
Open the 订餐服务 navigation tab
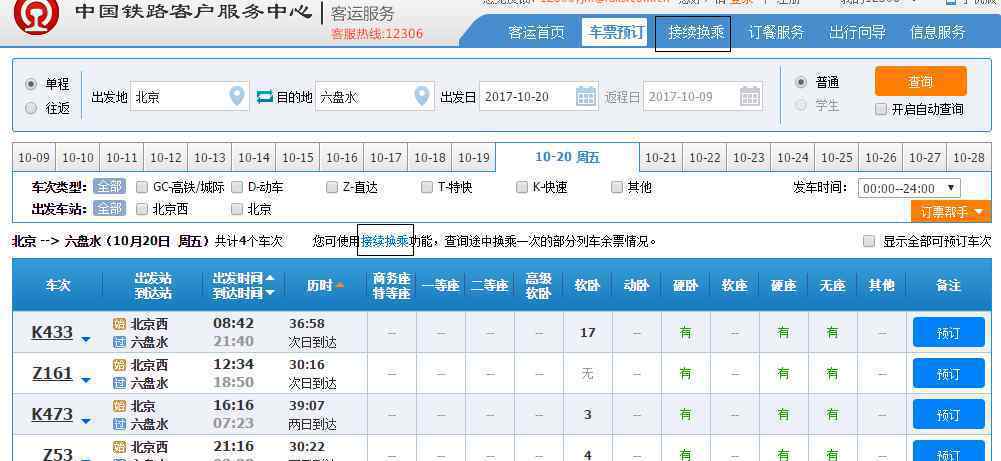click(x=776, y=33)
